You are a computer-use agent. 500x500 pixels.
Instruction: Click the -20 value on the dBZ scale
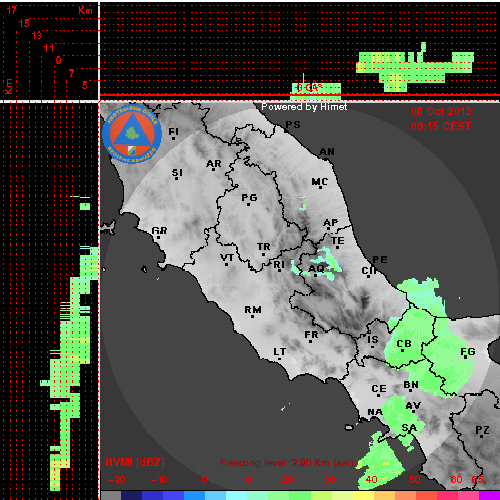(x=117, y=480)
